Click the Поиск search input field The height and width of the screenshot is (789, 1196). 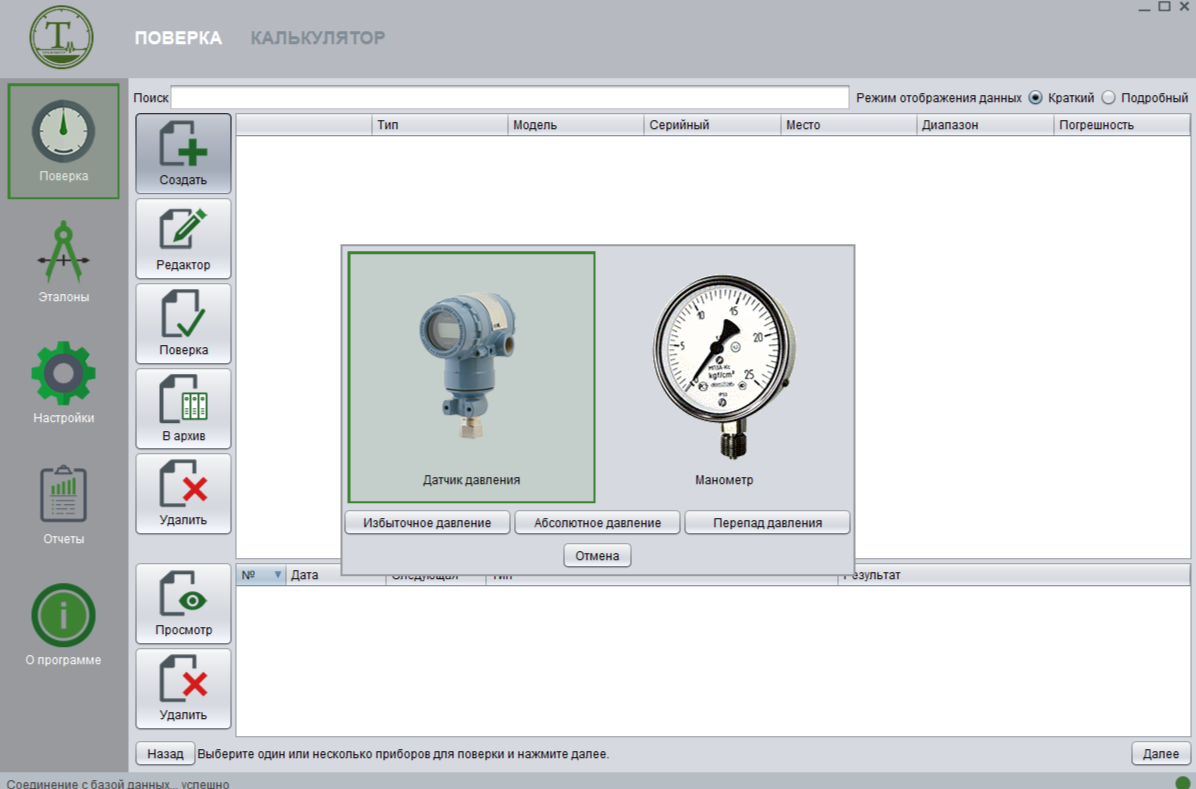509,98
